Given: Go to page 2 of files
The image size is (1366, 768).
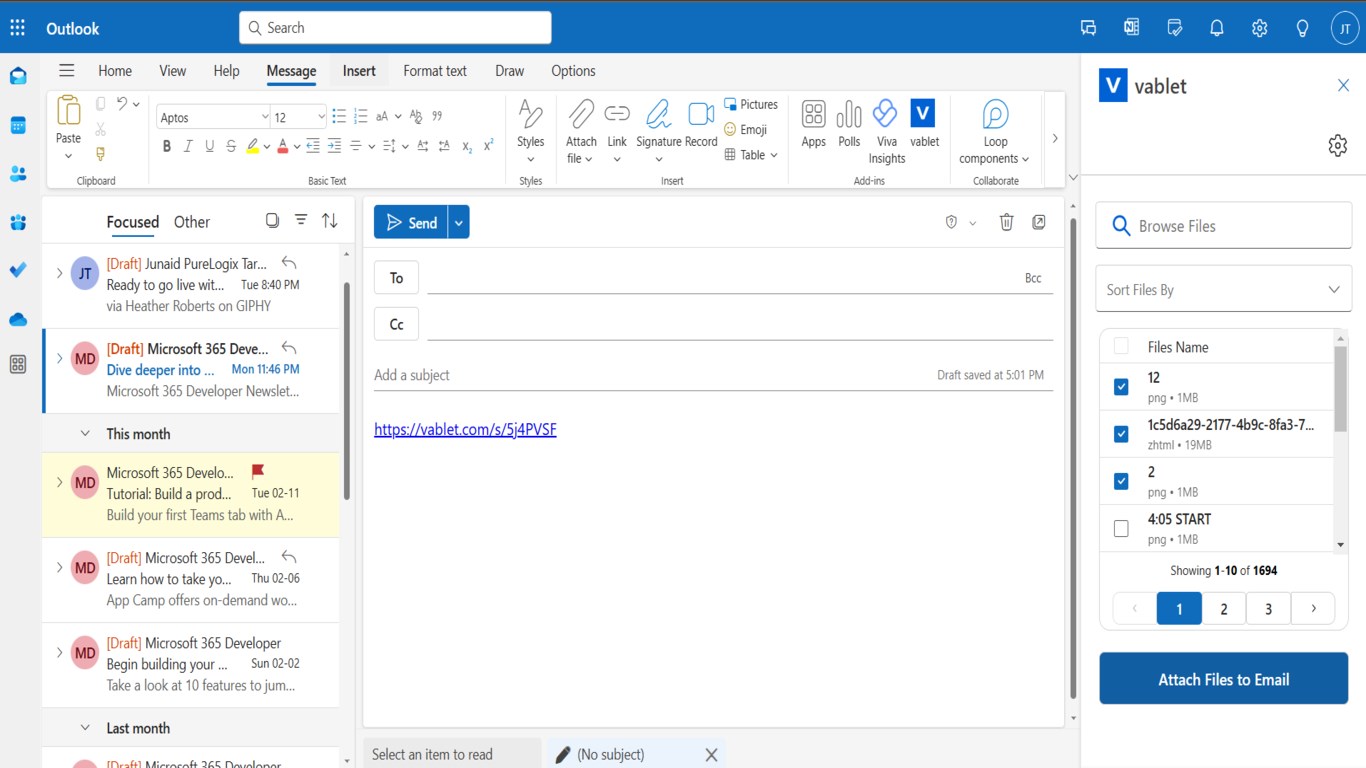Looking at the screenshot, I should (x=1224, y=608).
